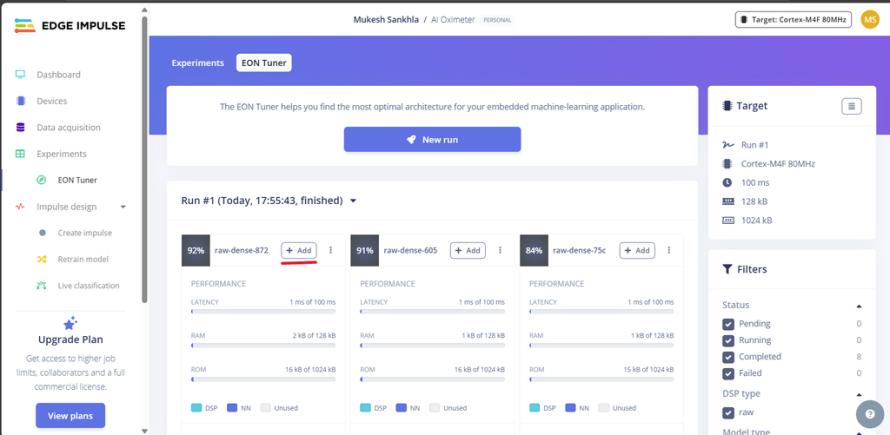Select the EON Tuner tab
The width and height of the screenshot is (890, 435).
[x=264, y=63]
